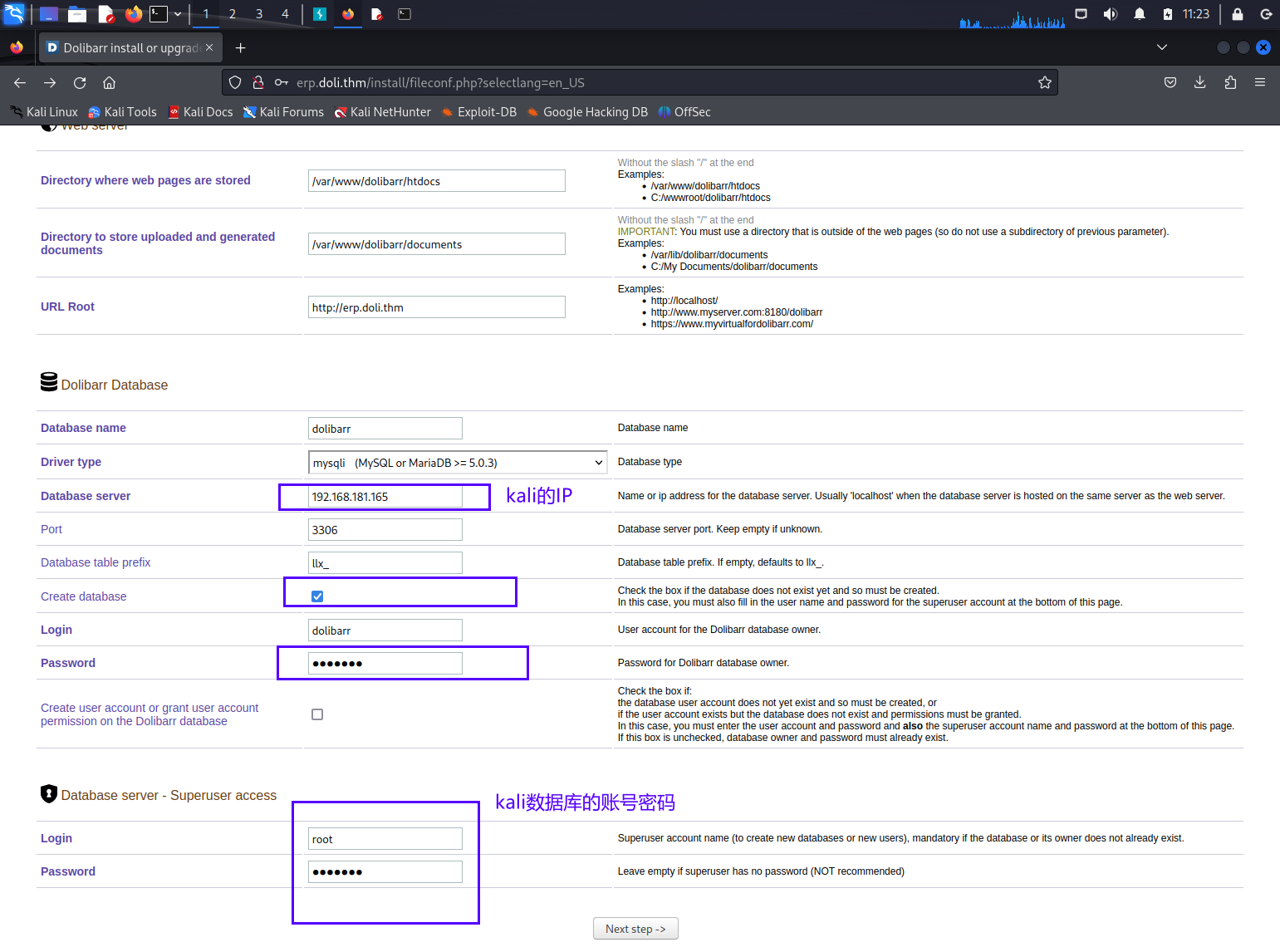This screenshot has height=952, width=1280.
Task: Open Exploit-DB bookmark
Action: (478, 112)
